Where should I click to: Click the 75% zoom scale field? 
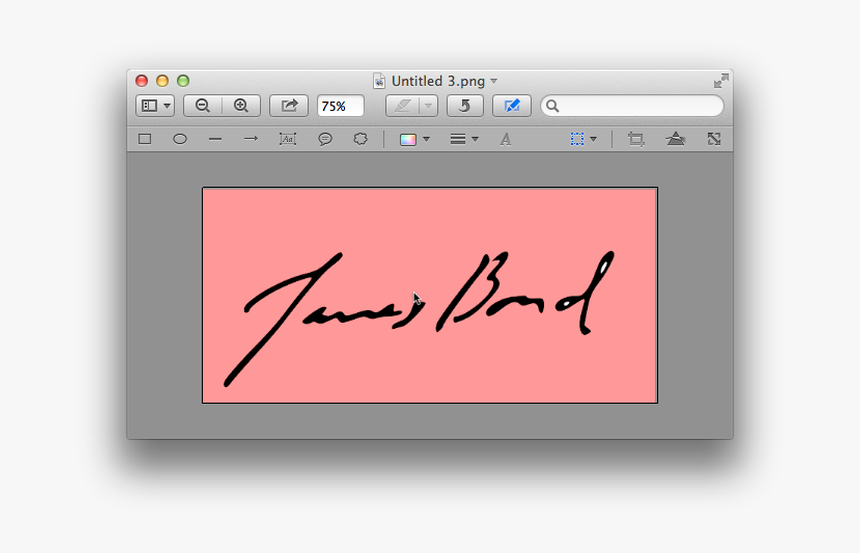pyautogui.click(x=341, y=106)
